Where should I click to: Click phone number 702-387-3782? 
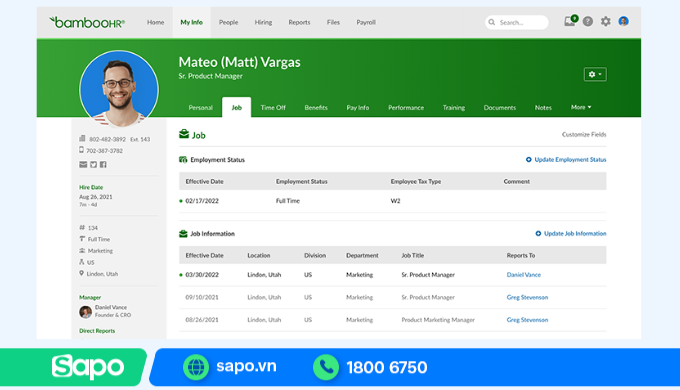(104, 151)
